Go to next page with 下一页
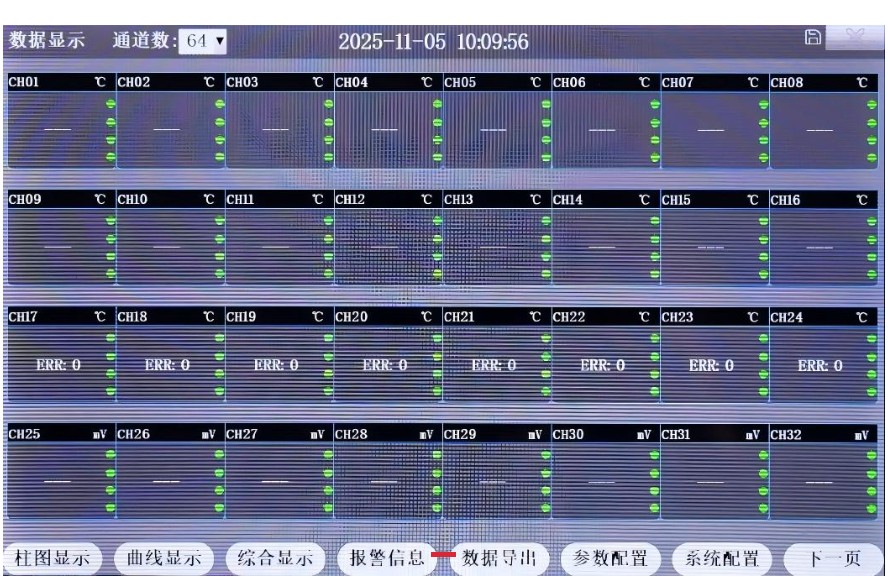Viewport: 888px width, 588px height. click(832, 558)
